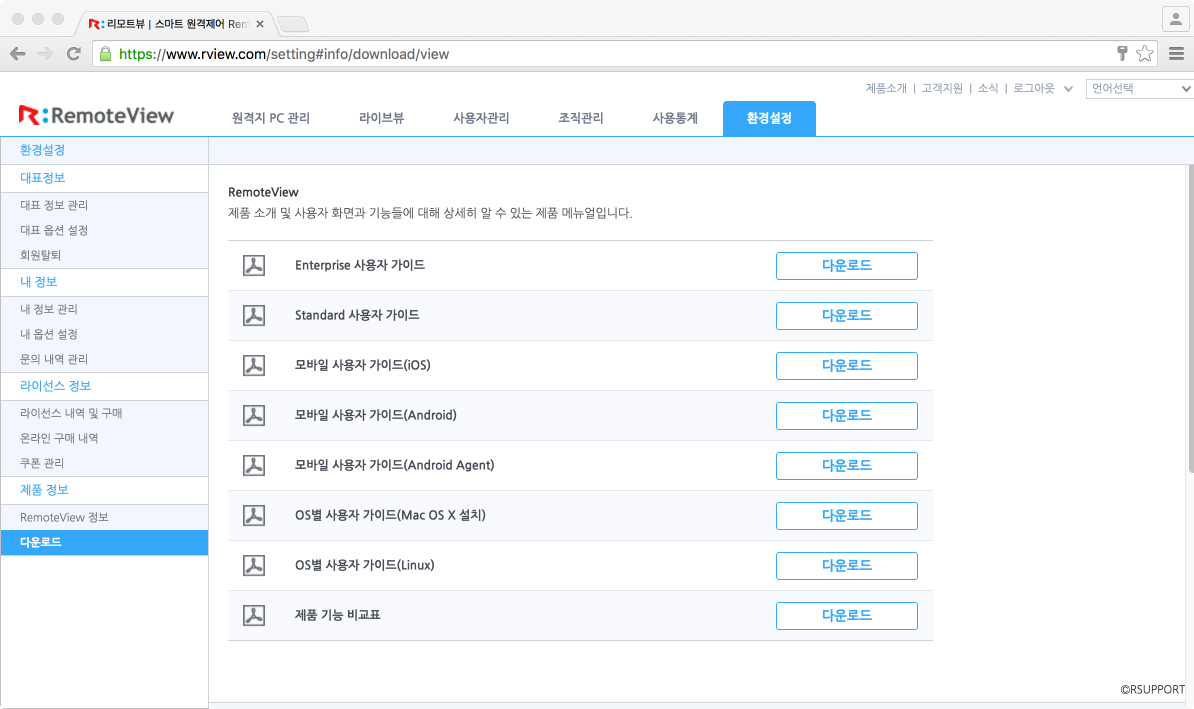
Task: Click 제품 정보 sidebar section
Action: tap(104, 490)
